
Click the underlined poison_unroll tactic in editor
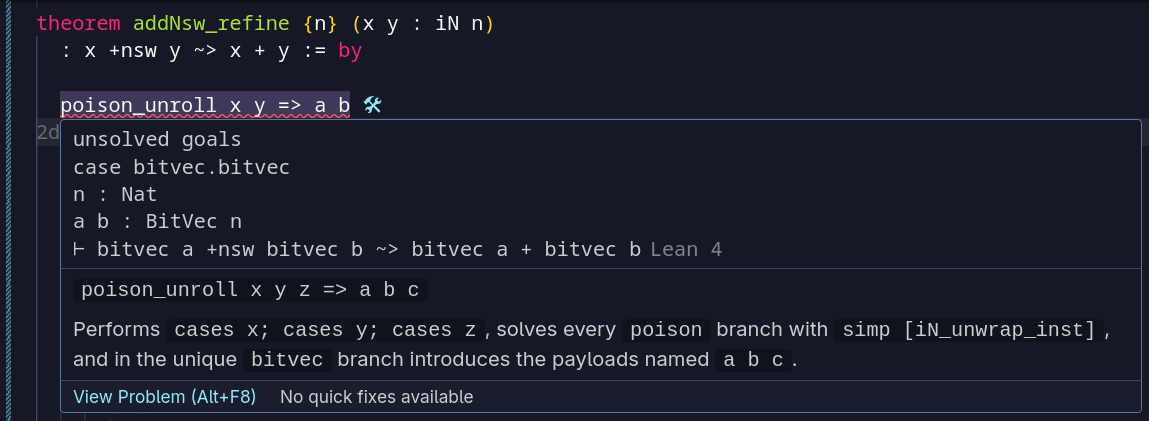204,105
